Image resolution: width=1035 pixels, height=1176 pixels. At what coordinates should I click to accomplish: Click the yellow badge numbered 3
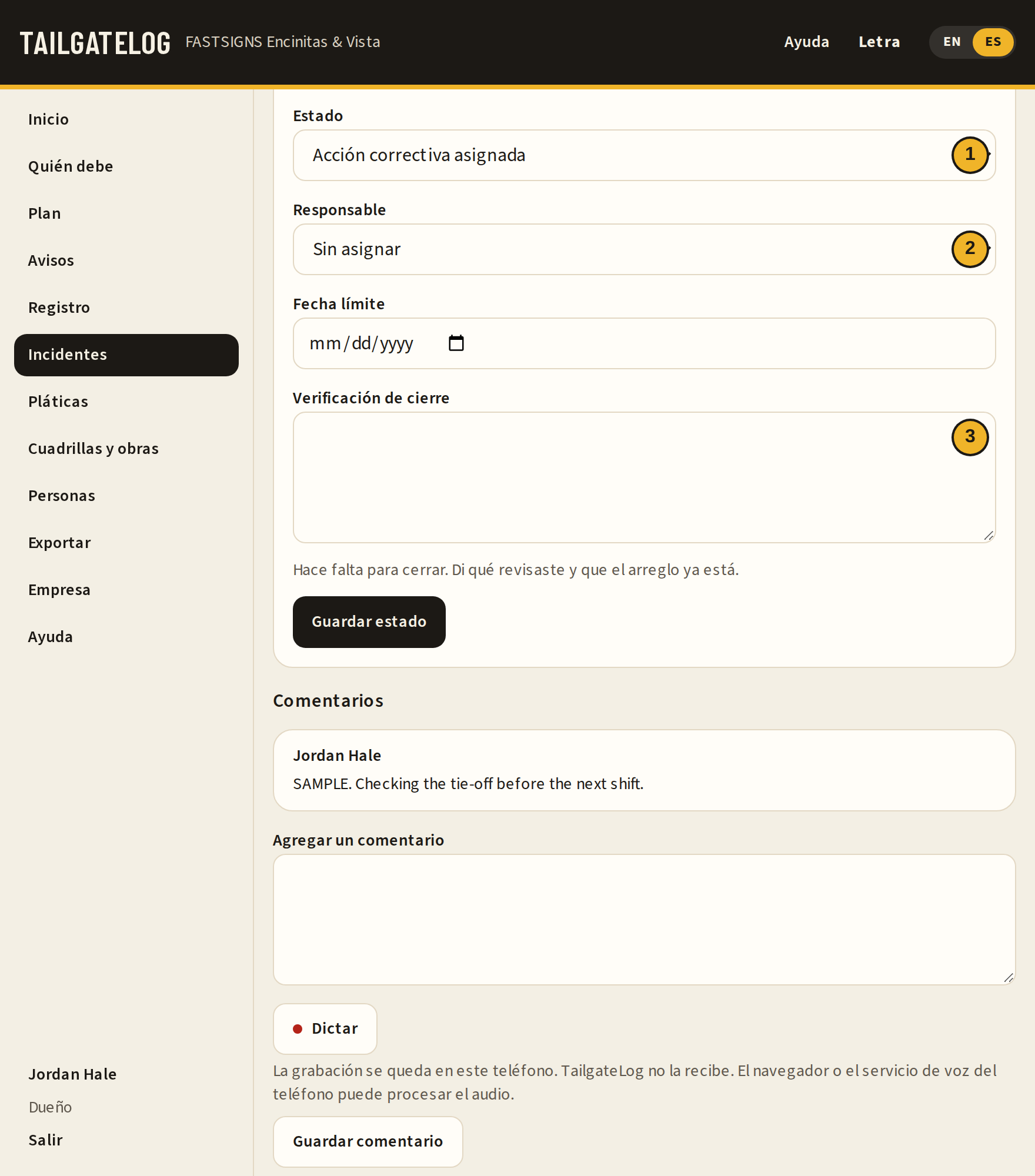970,437
